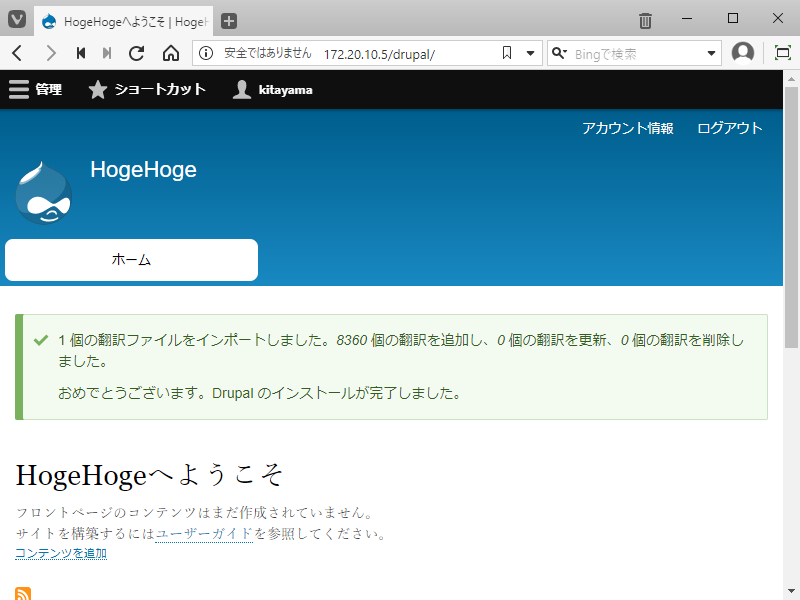Go to the browser home page
This screenshot has height=600, width=800.
click(x=171, y=53)
